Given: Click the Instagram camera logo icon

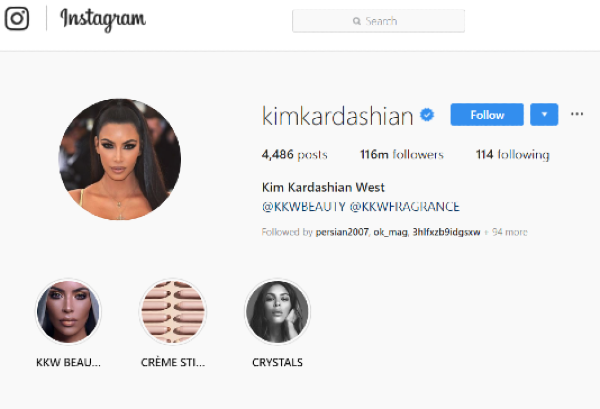Looking at the screenshot, I should tap(17, 18).
